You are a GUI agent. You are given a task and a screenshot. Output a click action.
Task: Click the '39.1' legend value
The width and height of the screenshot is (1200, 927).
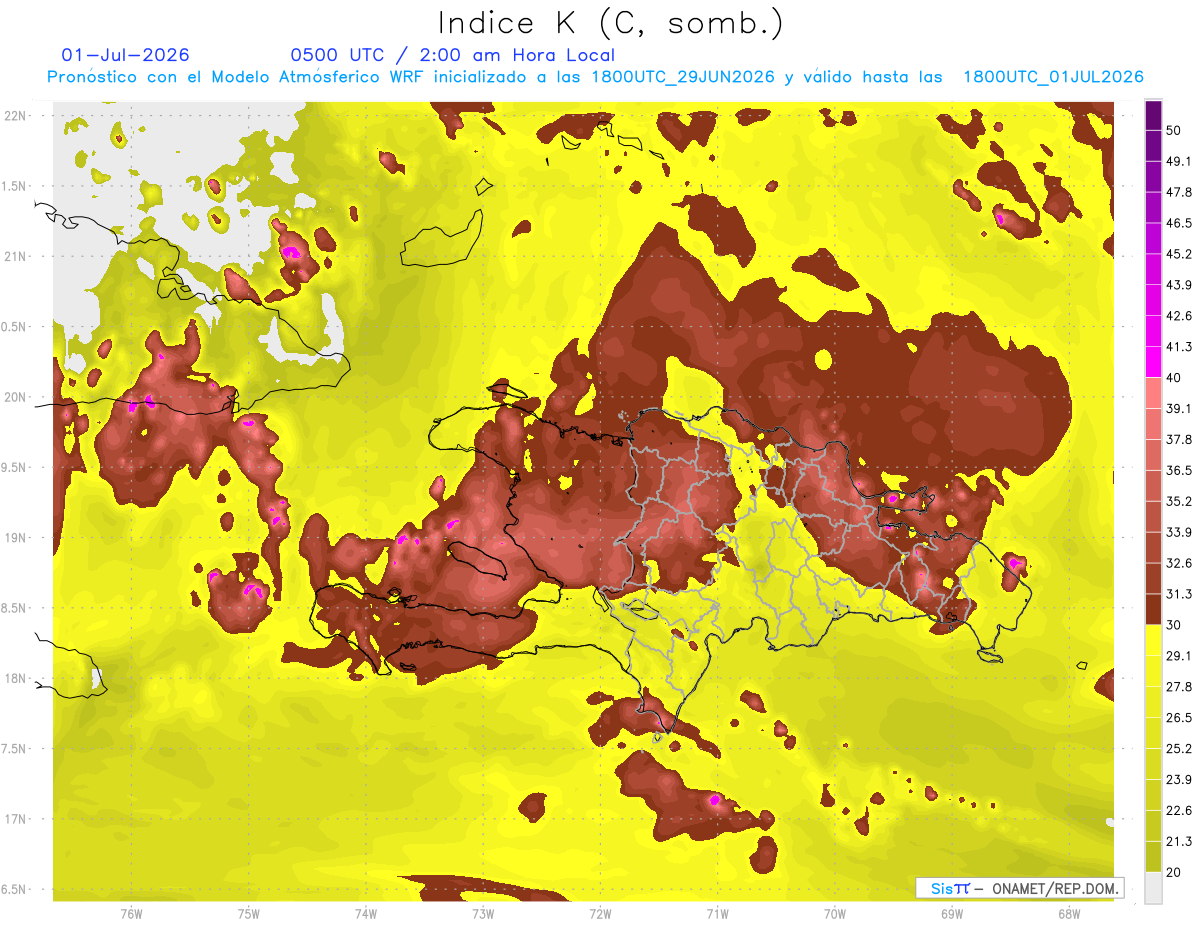(x=1179, y=409)
